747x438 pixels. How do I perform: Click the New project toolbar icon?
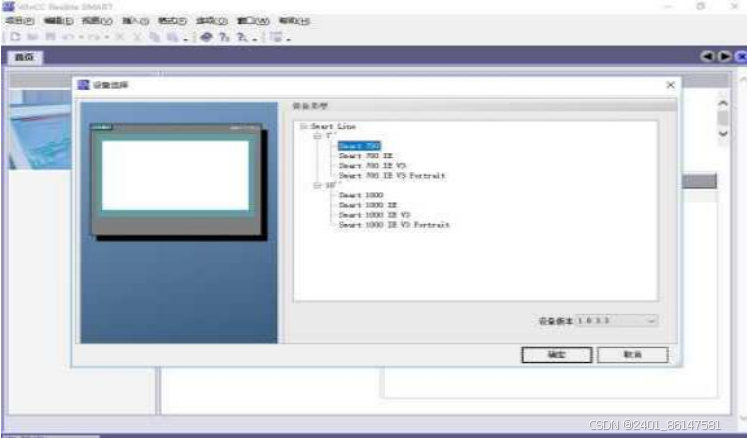(x=15, y=37)
